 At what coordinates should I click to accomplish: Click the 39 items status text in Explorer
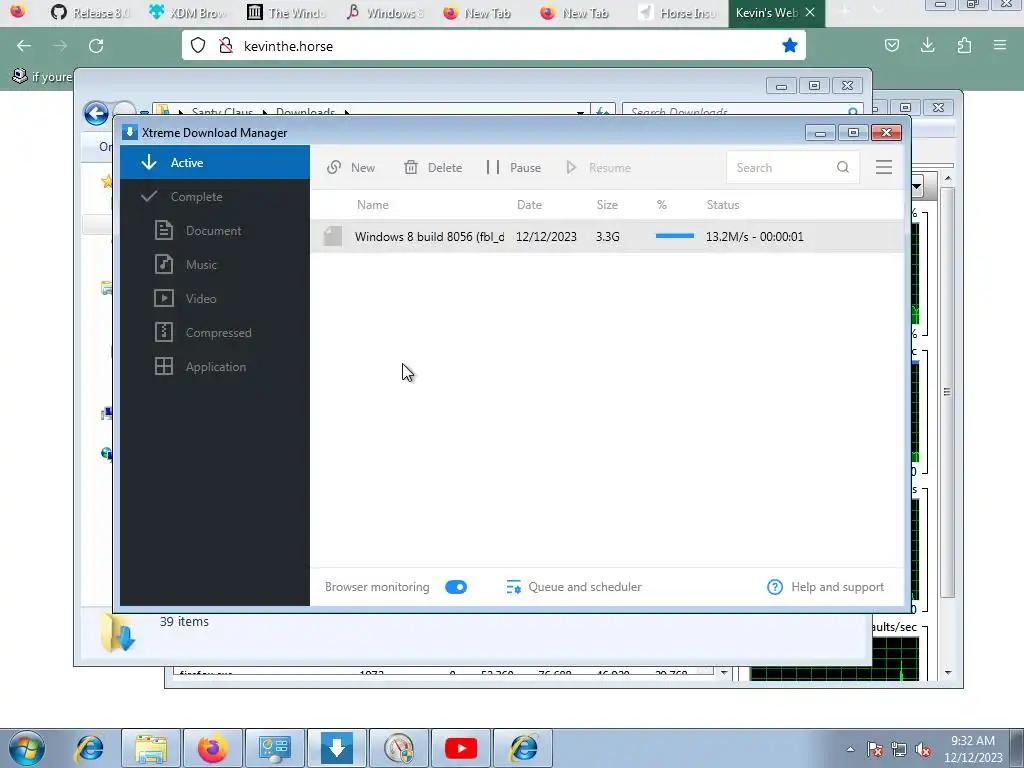click(184, 622)
